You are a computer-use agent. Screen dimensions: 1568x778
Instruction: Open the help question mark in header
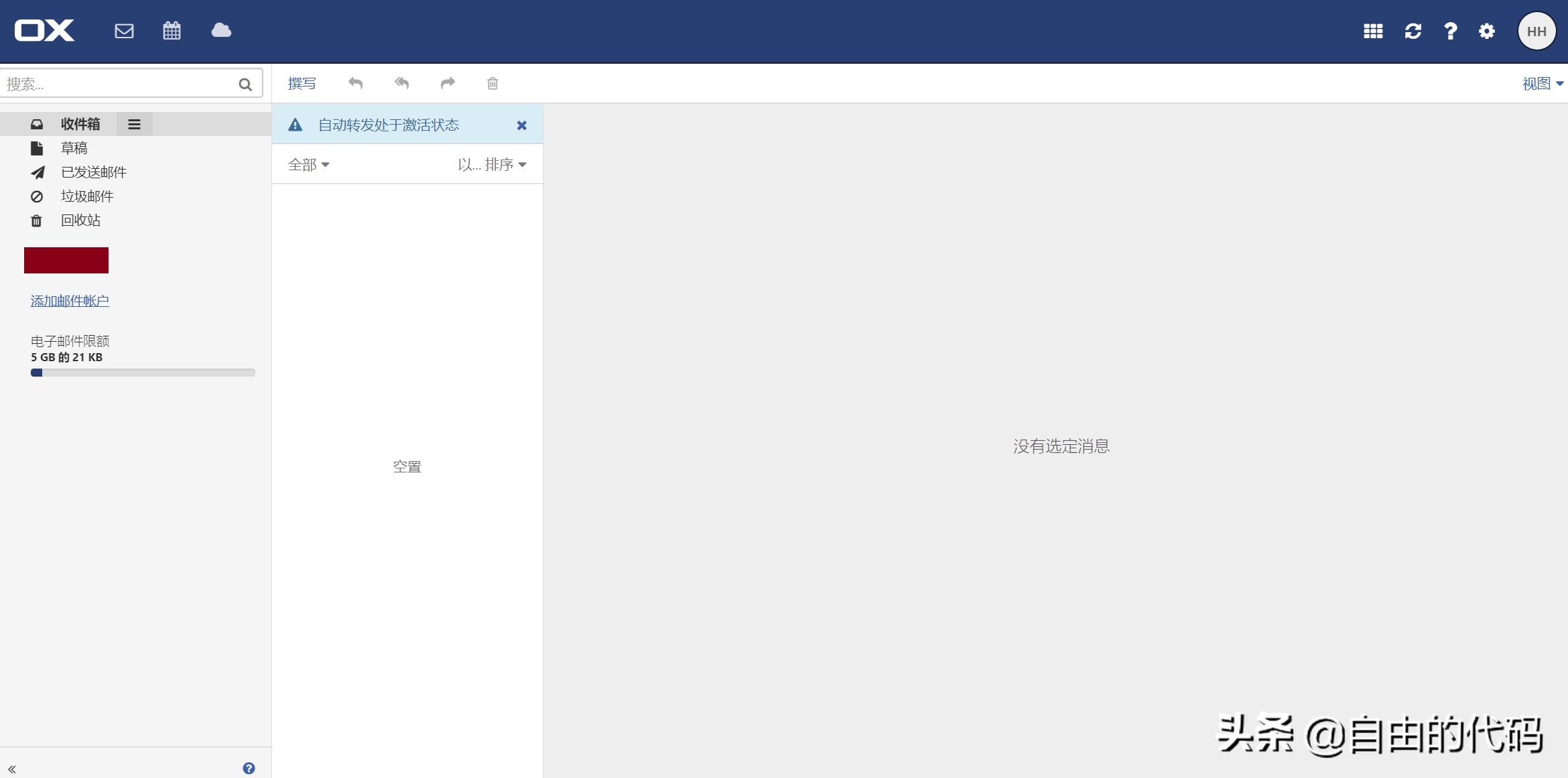[x=1450, y=31]
